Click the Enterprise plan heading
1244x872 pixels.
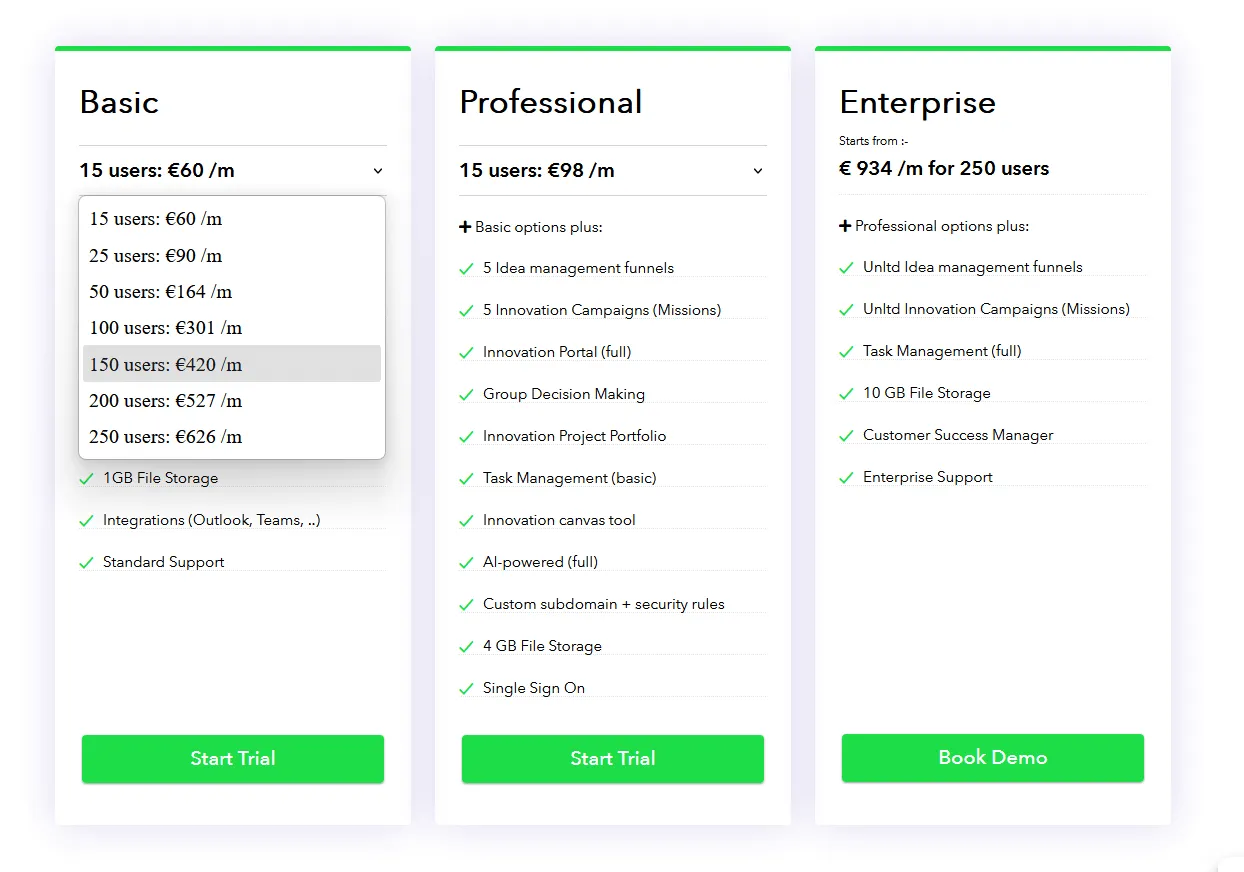[917, 102]
